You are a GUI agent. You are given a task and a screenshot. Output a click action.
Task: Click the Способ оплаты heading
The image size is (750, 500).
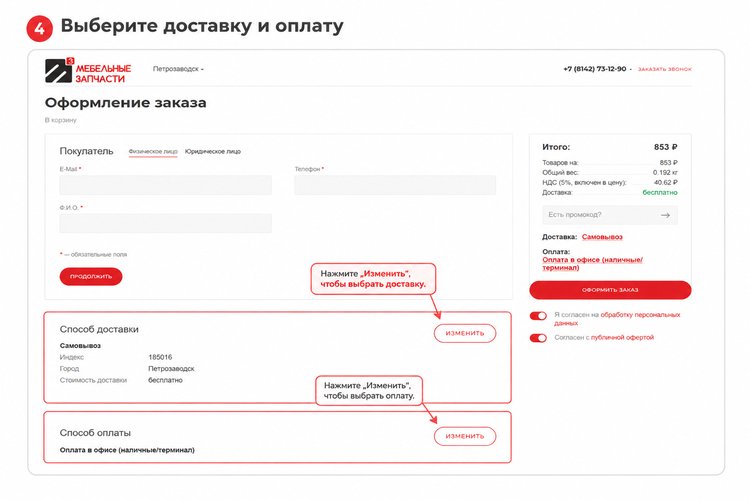pyautogui.click(x=95, y=433)
